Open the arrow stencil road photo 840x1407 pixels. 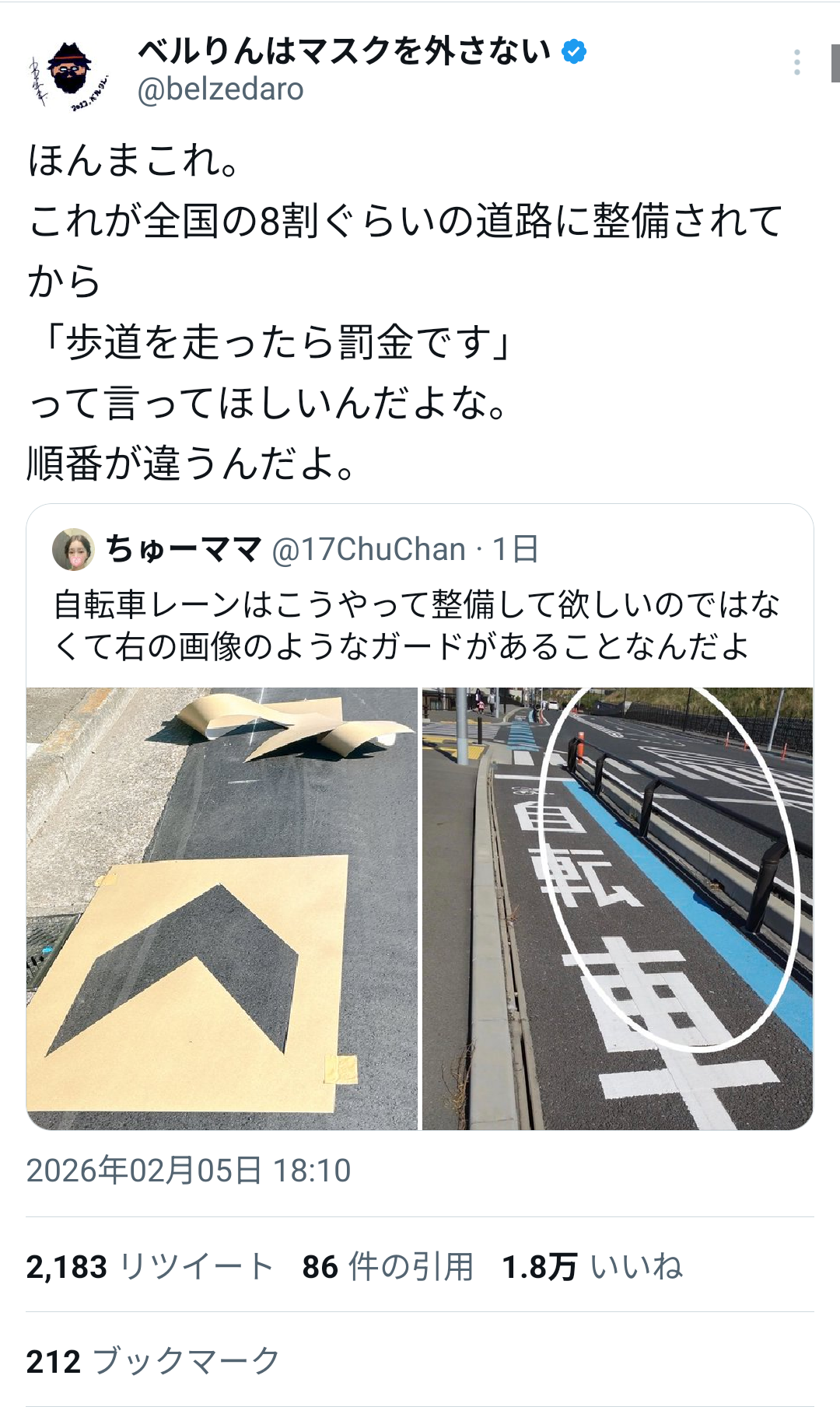[222, 908]
